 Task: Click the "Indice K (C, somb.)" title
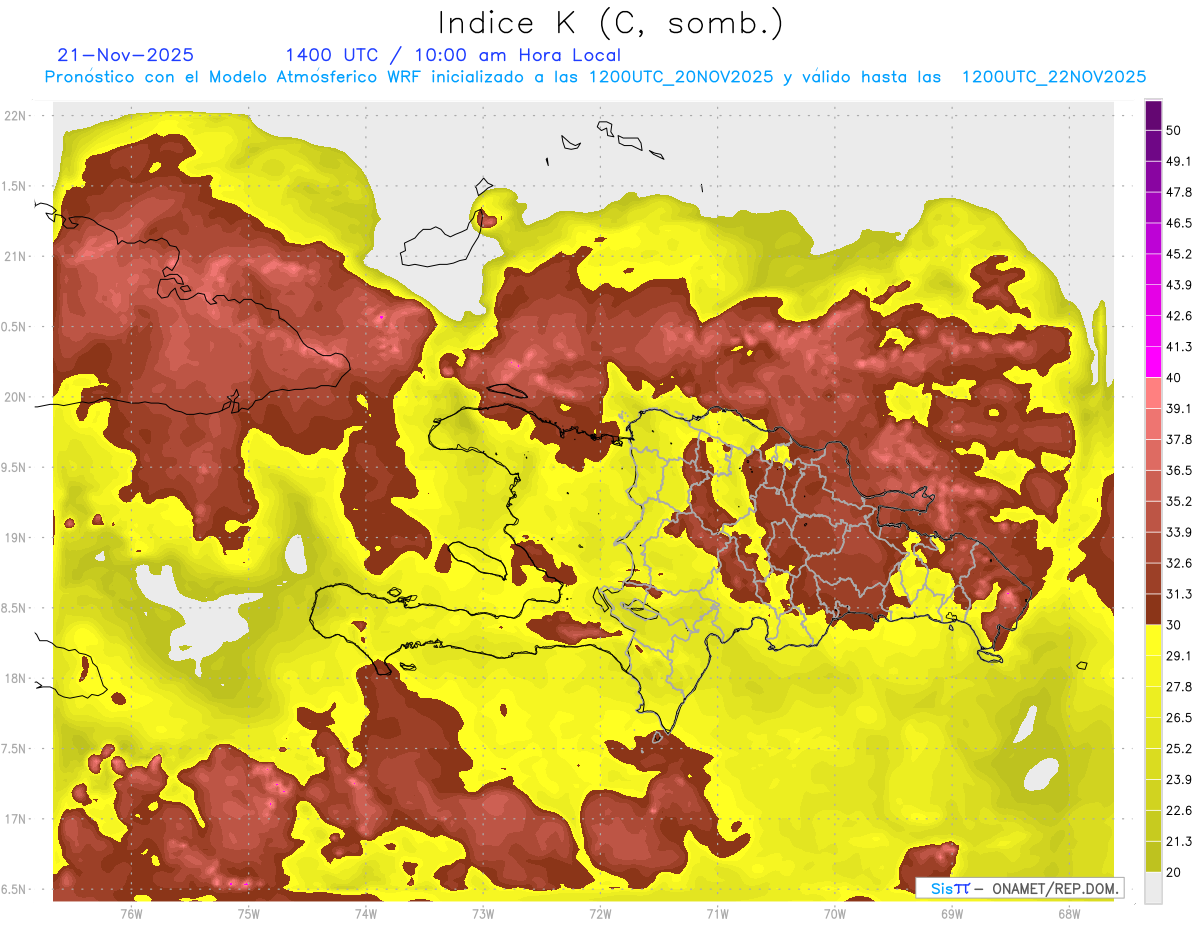coord(611,23)
